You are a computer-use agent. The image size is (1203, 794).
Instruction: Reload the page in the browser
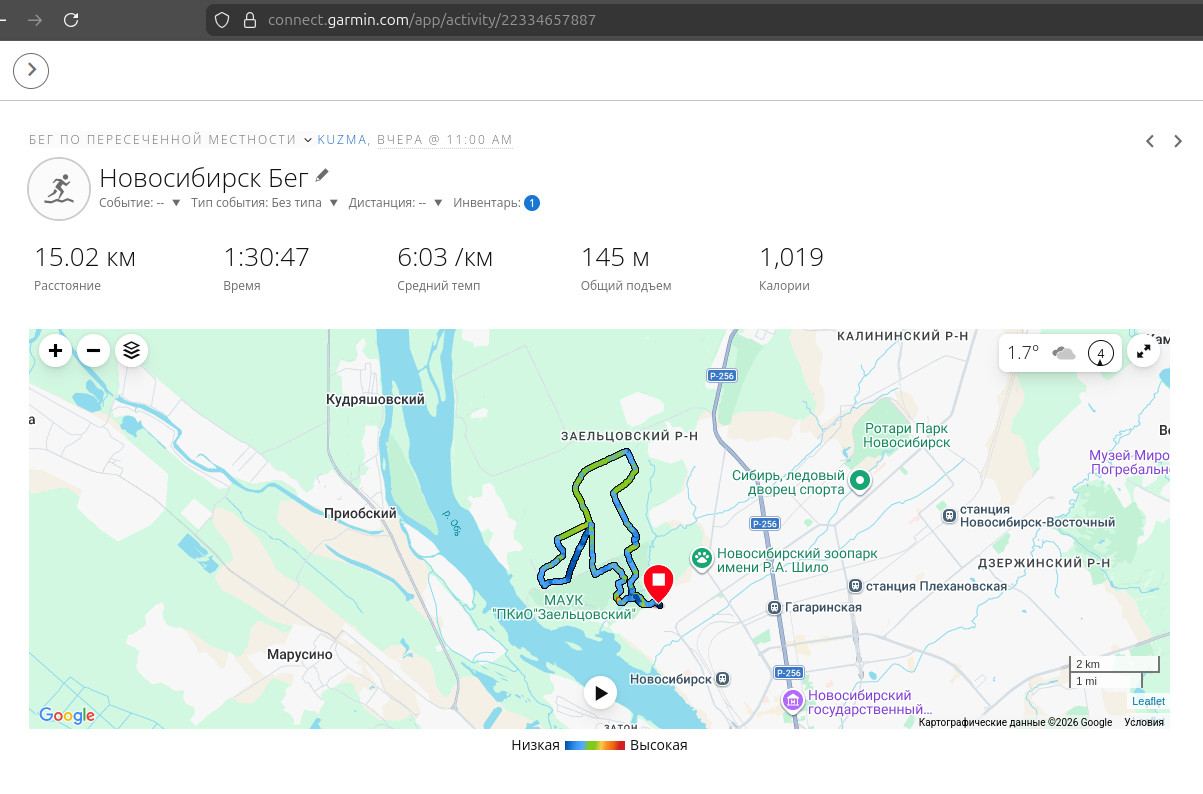(x=70, y=20)
